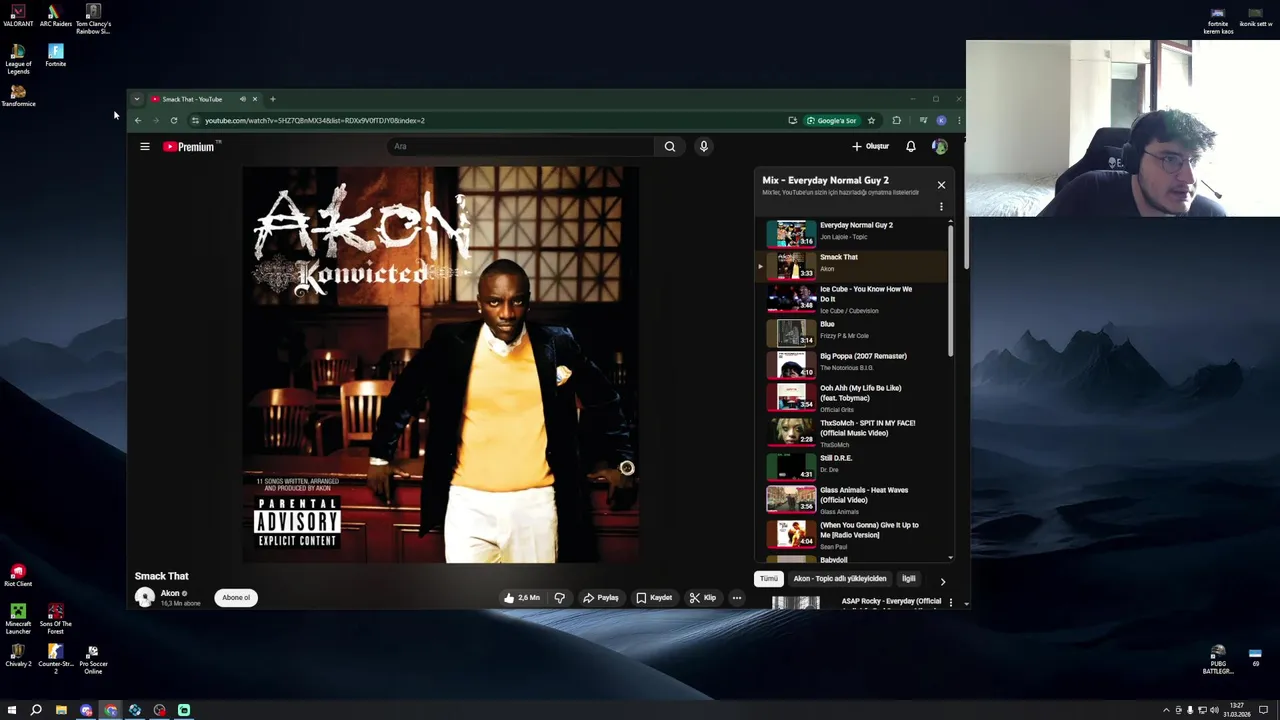The image size is (1280, 720).
Task: Focus the YouTube Ara search field
Action: 520,147
